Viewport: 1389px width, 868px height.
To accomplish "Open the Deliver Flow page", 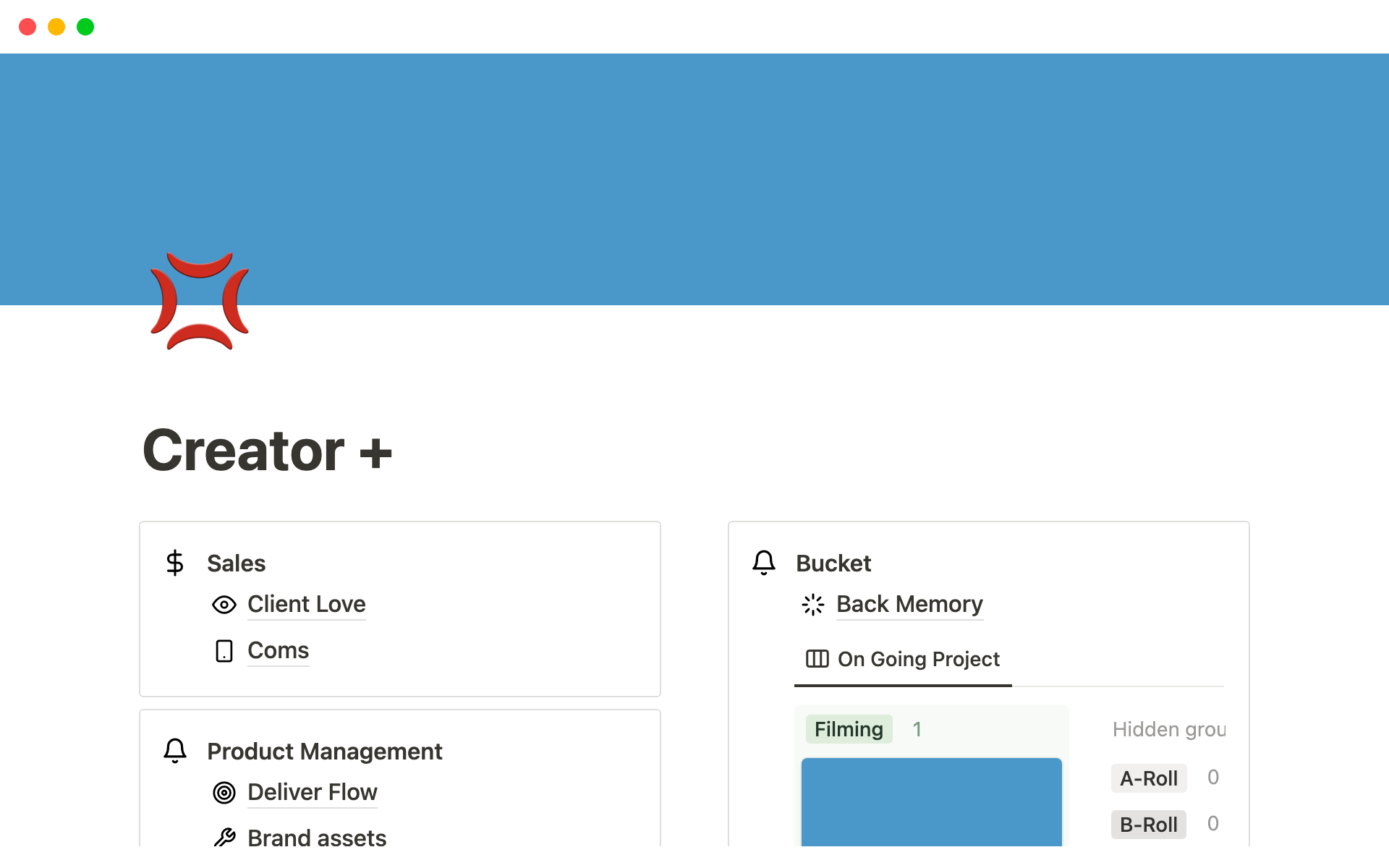I will click(312, 793).
